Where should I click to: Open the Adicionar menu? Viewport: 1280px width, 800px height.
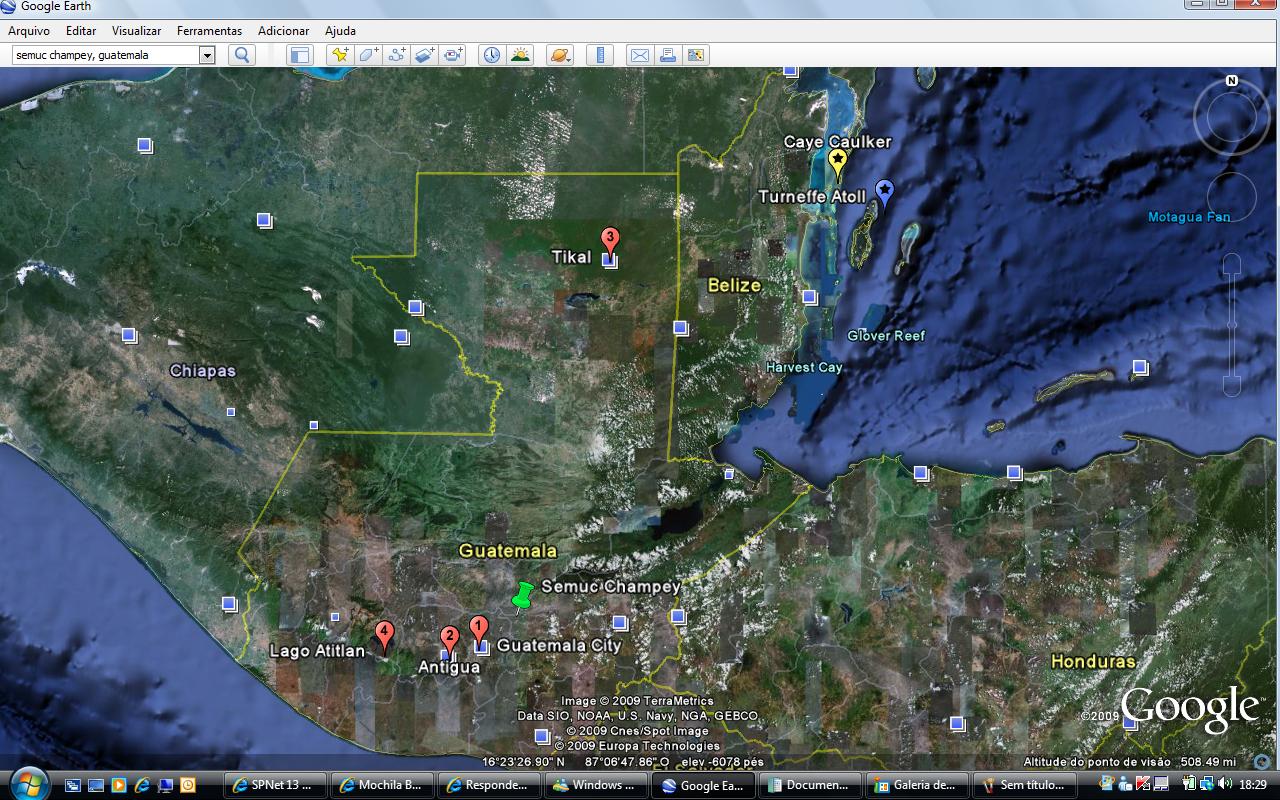coord(283,31)
